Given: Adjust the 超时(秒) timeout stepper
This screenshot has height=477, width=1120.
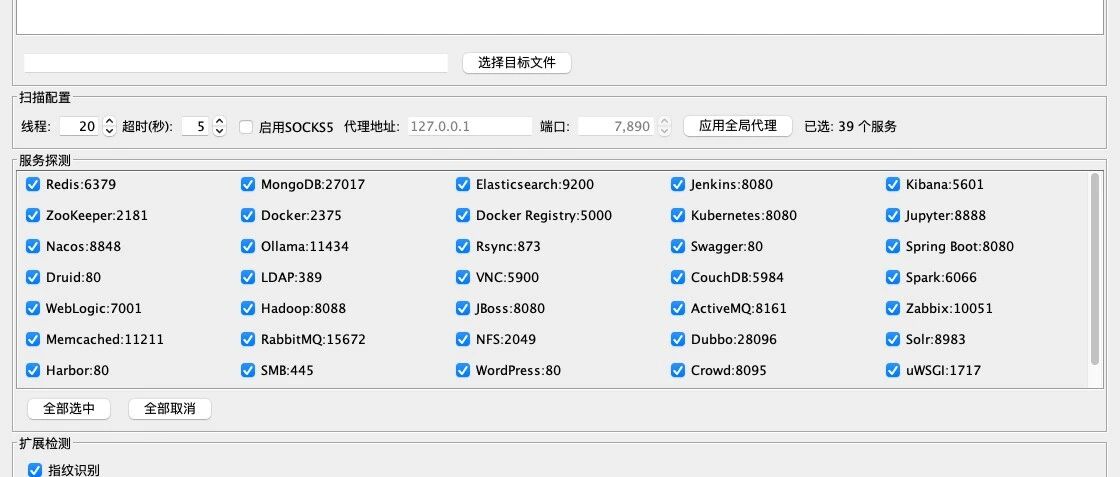Looking at the screenshot, I should pyautogui.click(x=219, y=126).
